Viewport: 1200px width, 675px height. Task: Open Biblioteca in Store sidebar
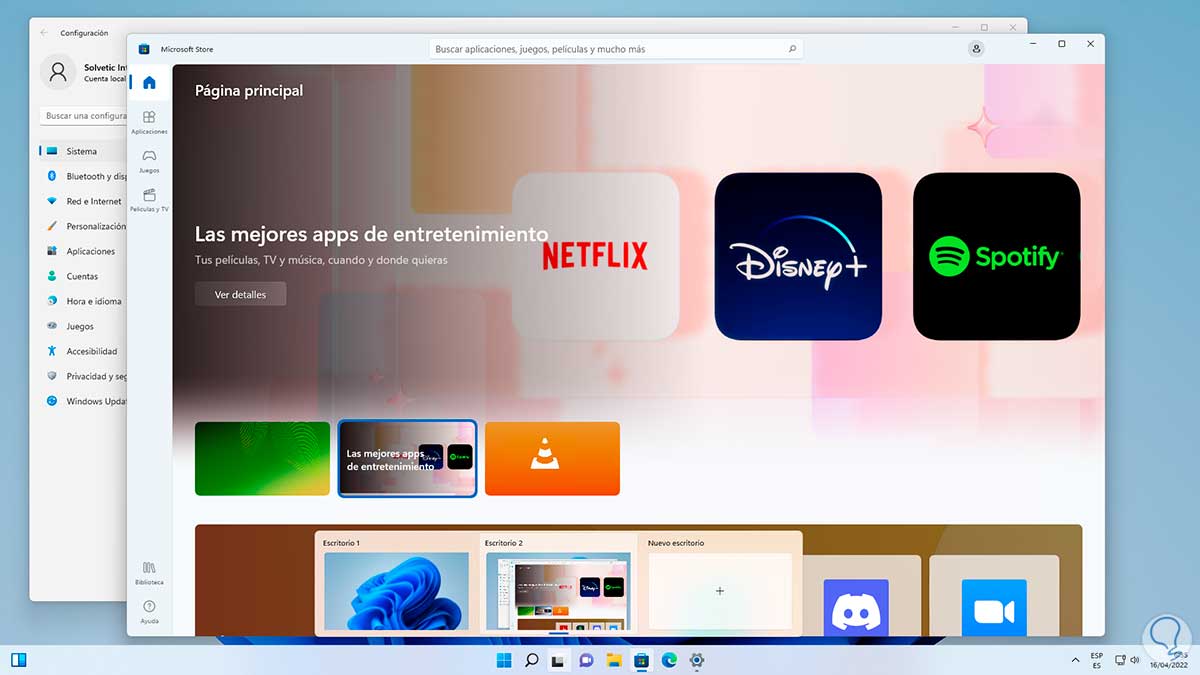[x=149, y=572]
